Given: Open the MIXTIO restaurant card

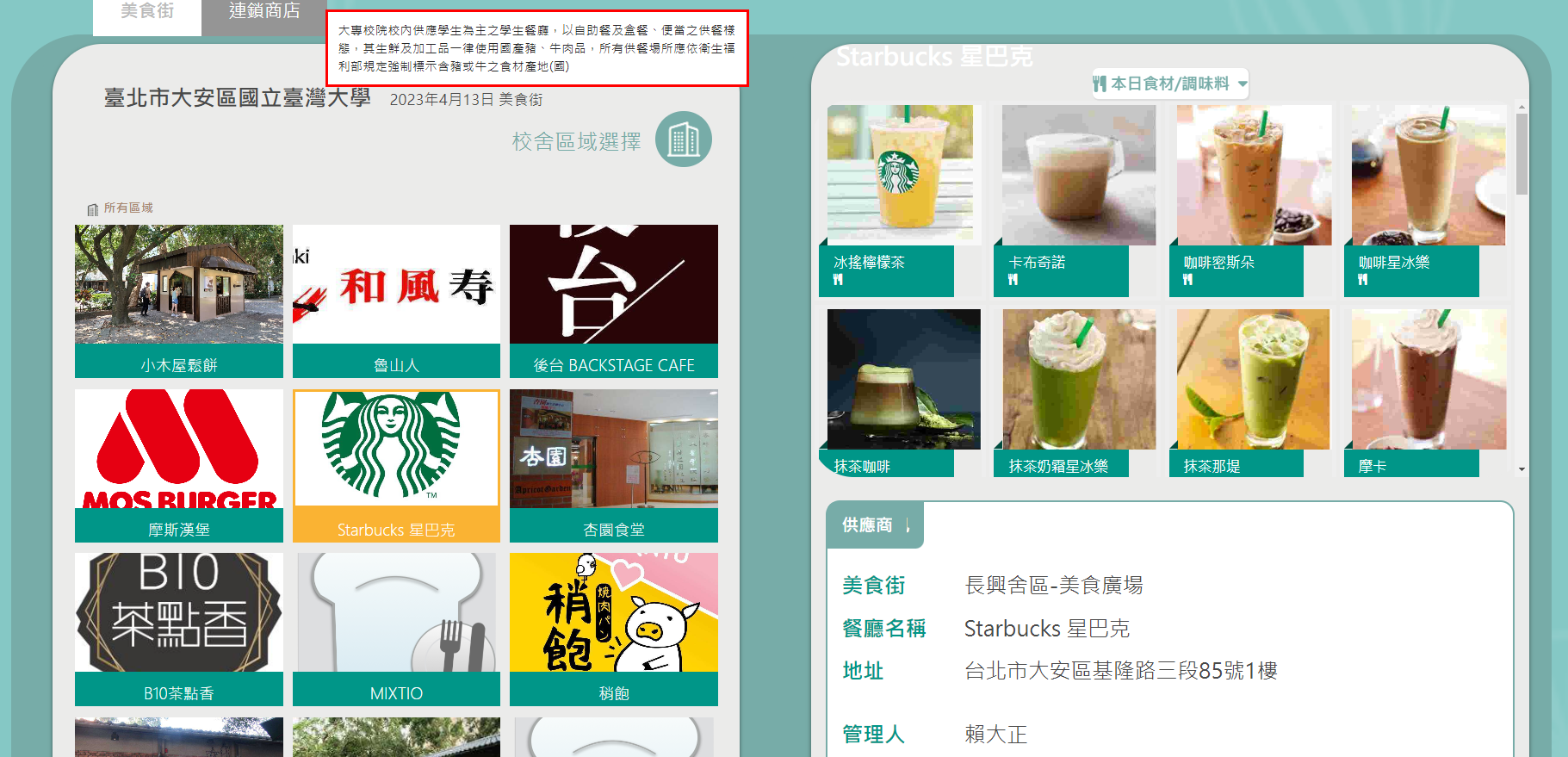Looking at the screenshot, I should pos(396,630).
